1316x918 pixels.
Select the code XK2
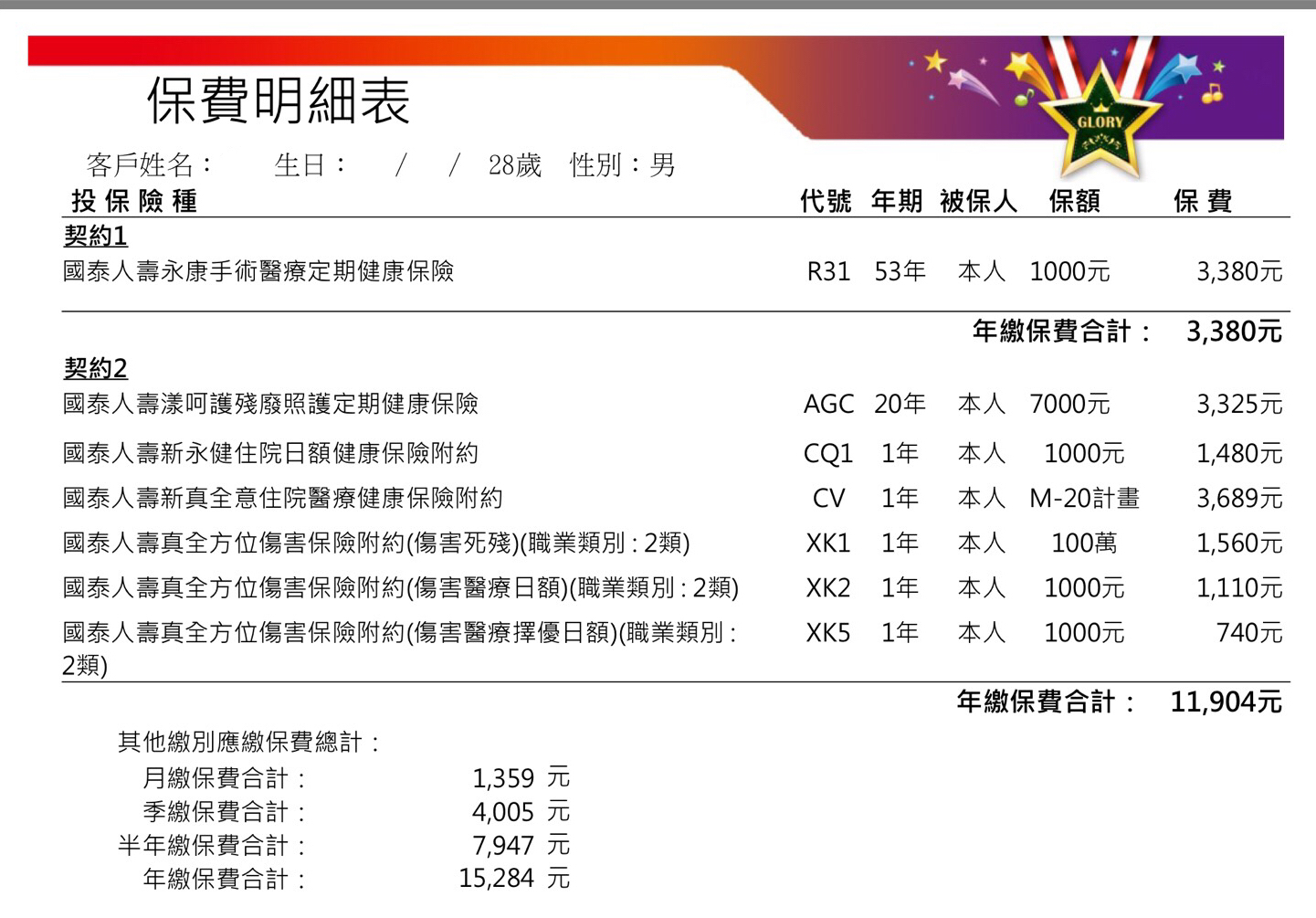point(828,587)
